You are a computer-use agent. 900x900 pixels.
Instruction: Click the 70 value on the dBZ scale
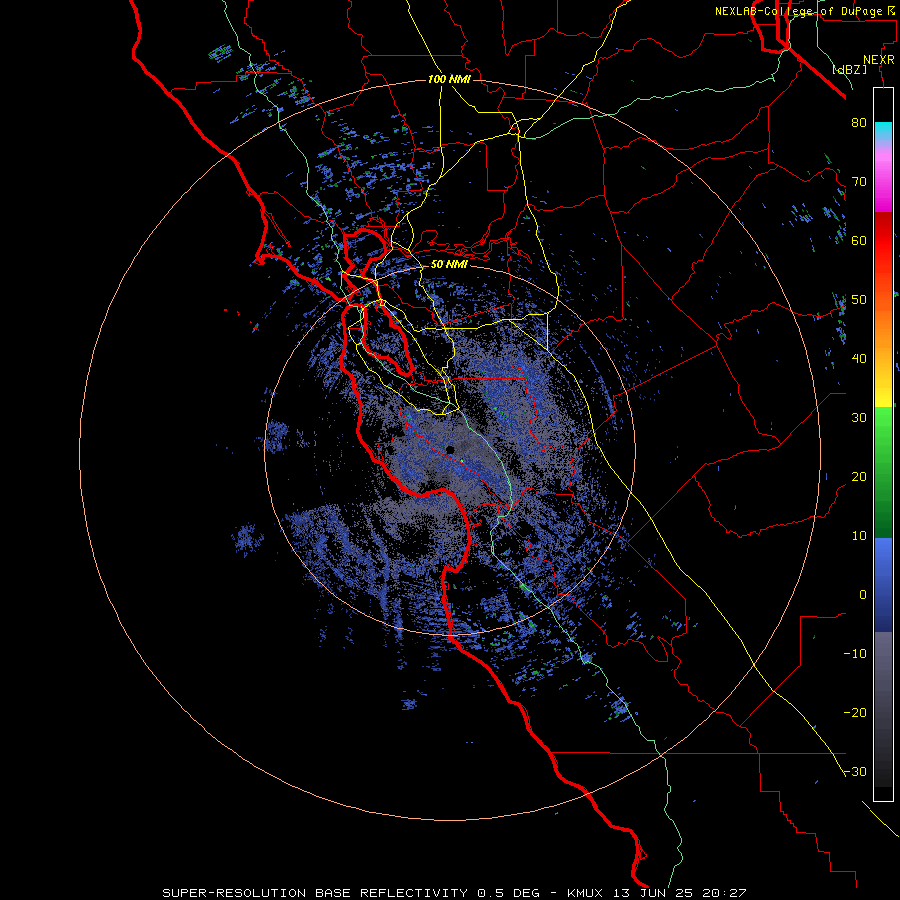point(859,182)
